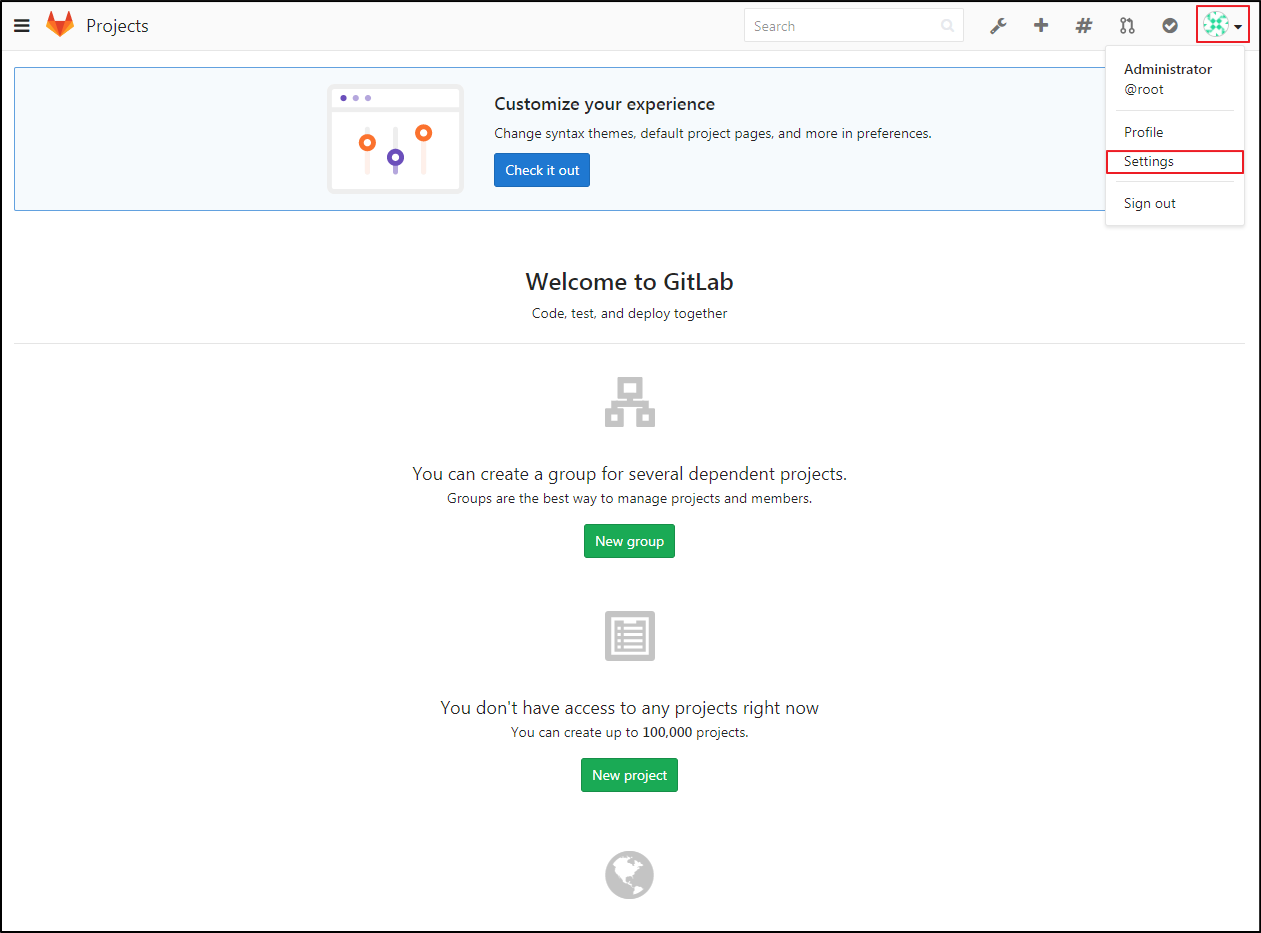
Task: Click the Welcome to GitLab heading
Action: (629, 282)
